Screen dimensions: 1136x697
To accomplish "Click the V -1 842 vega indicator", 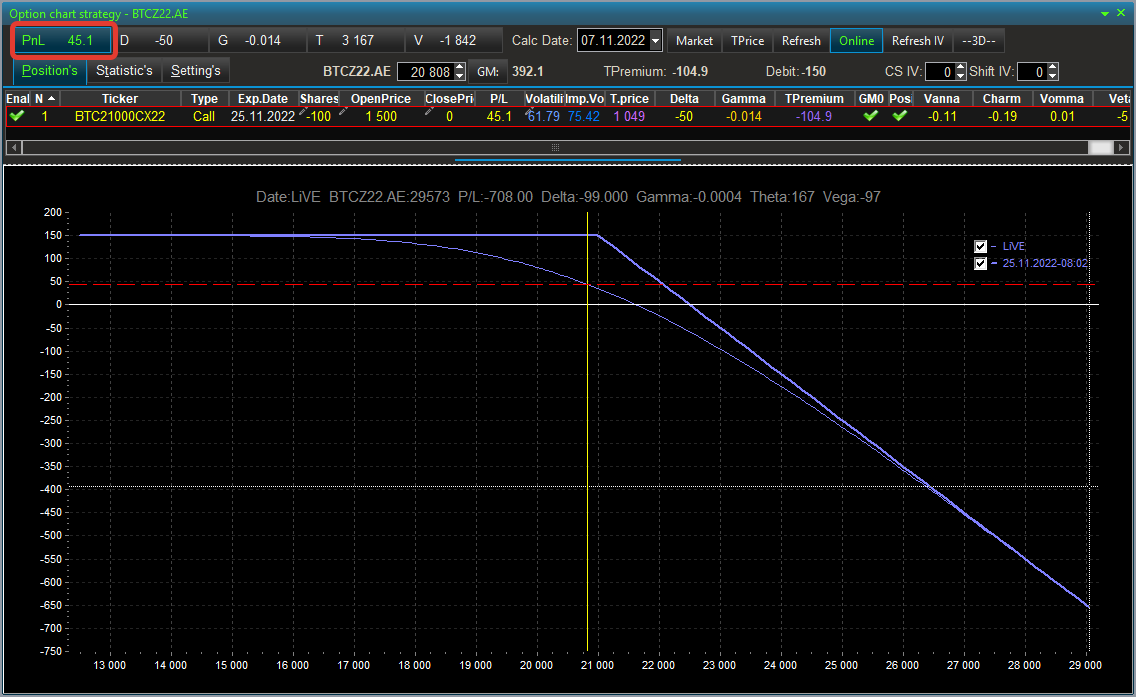I will click(x=454, y=41).
